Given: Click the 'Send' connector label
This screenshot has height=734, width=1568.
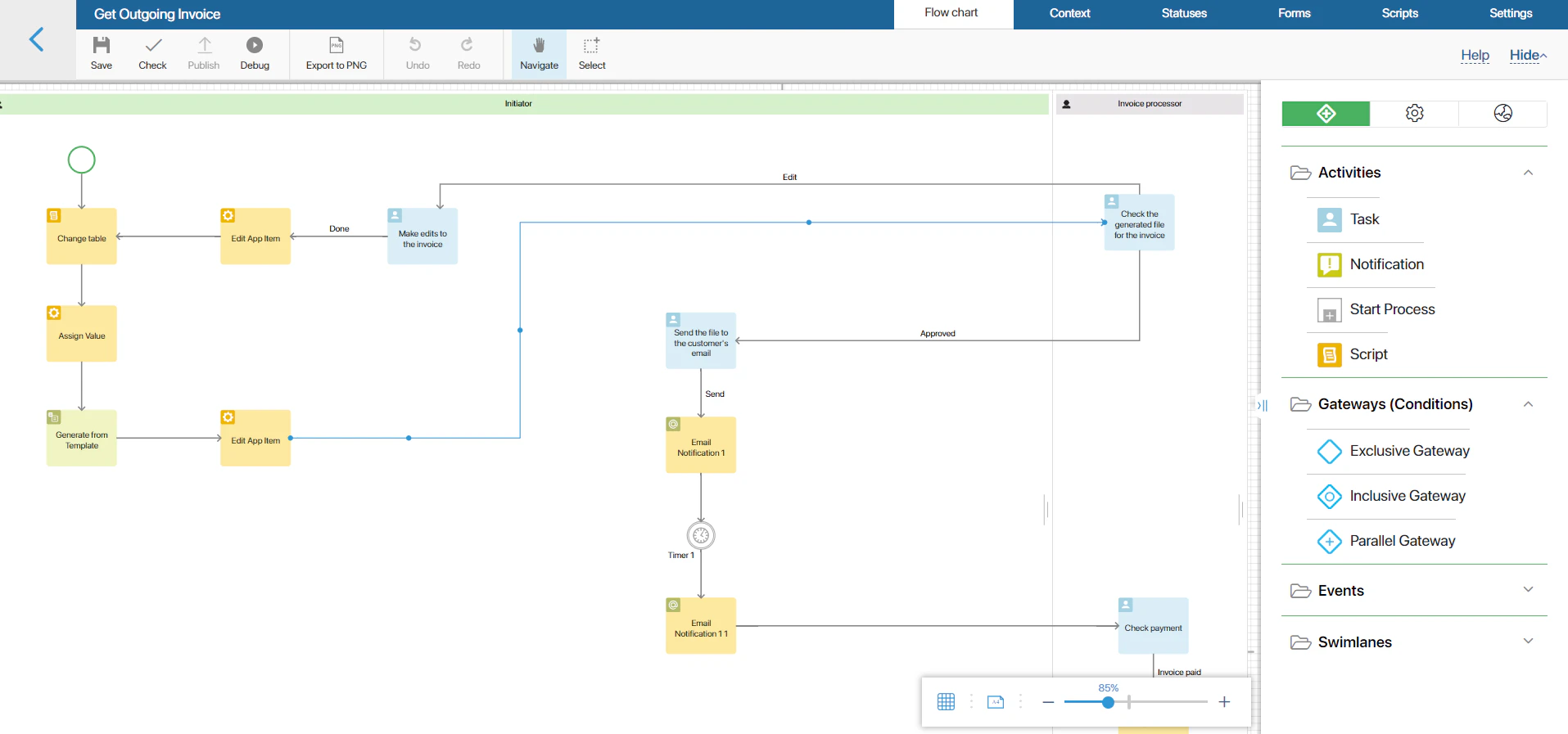Looking at the screenshot, I should click(x=715, y=394).
